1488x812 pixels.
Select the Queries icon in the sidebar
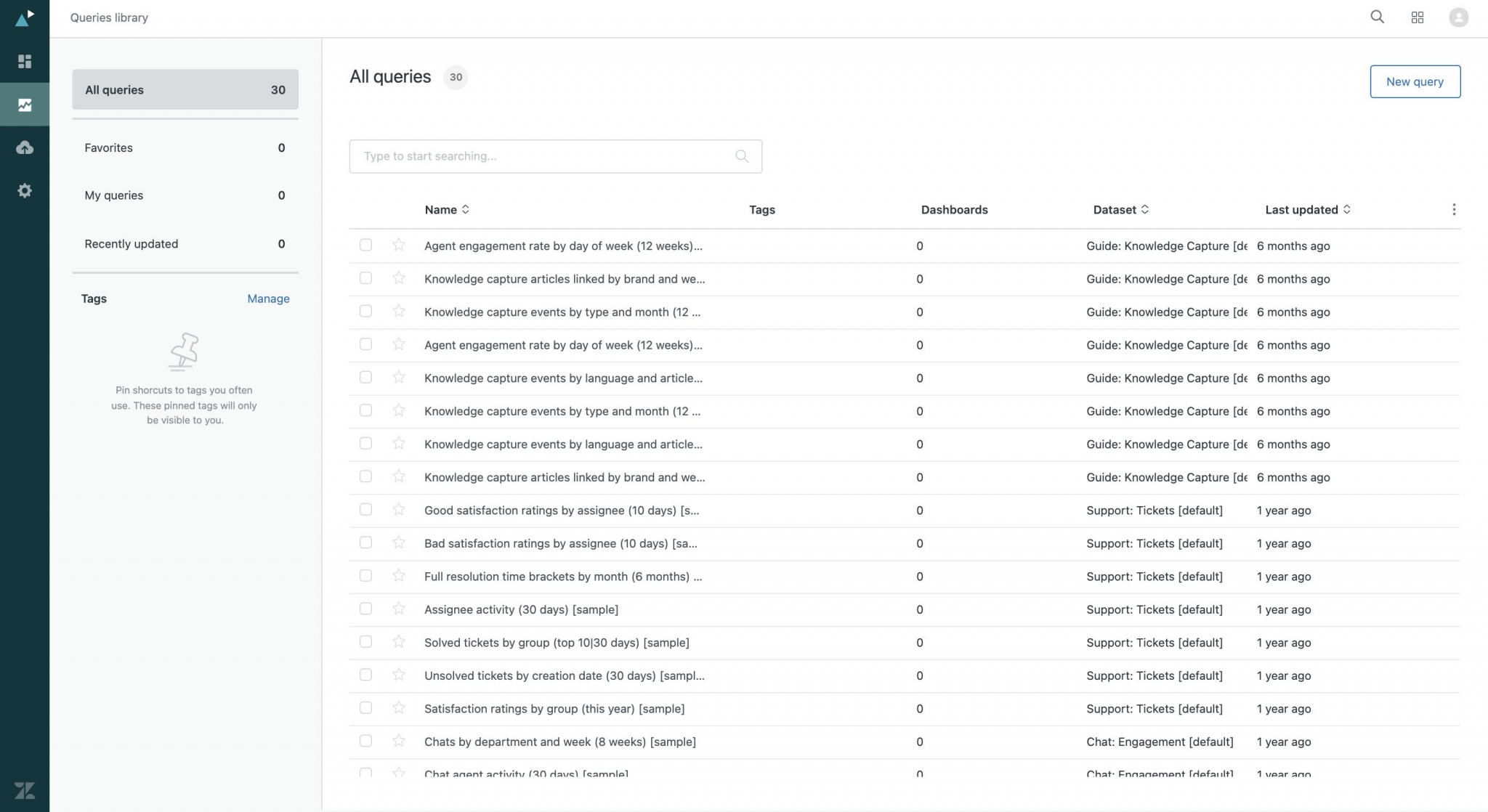click(x=25, y=105)
